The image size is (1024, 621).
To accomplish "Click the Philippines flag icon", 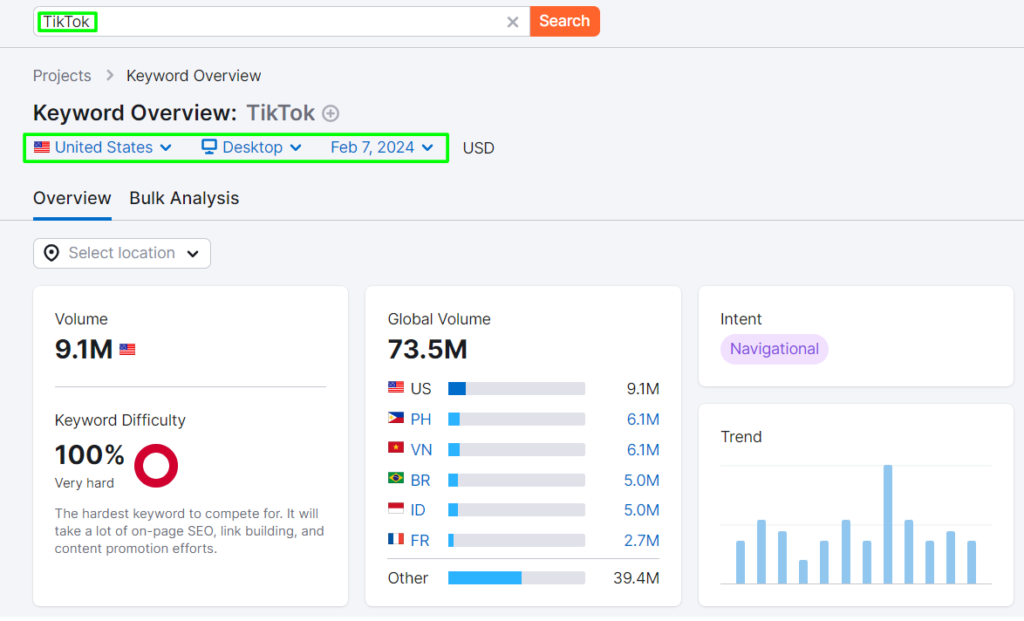I will point(396,417).
